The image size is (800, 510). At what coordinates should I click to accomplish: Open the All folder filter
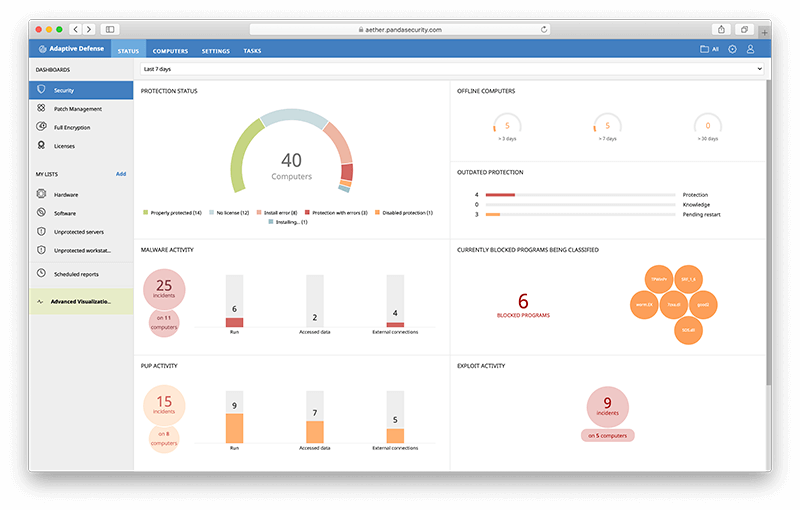tap(709, 49)
